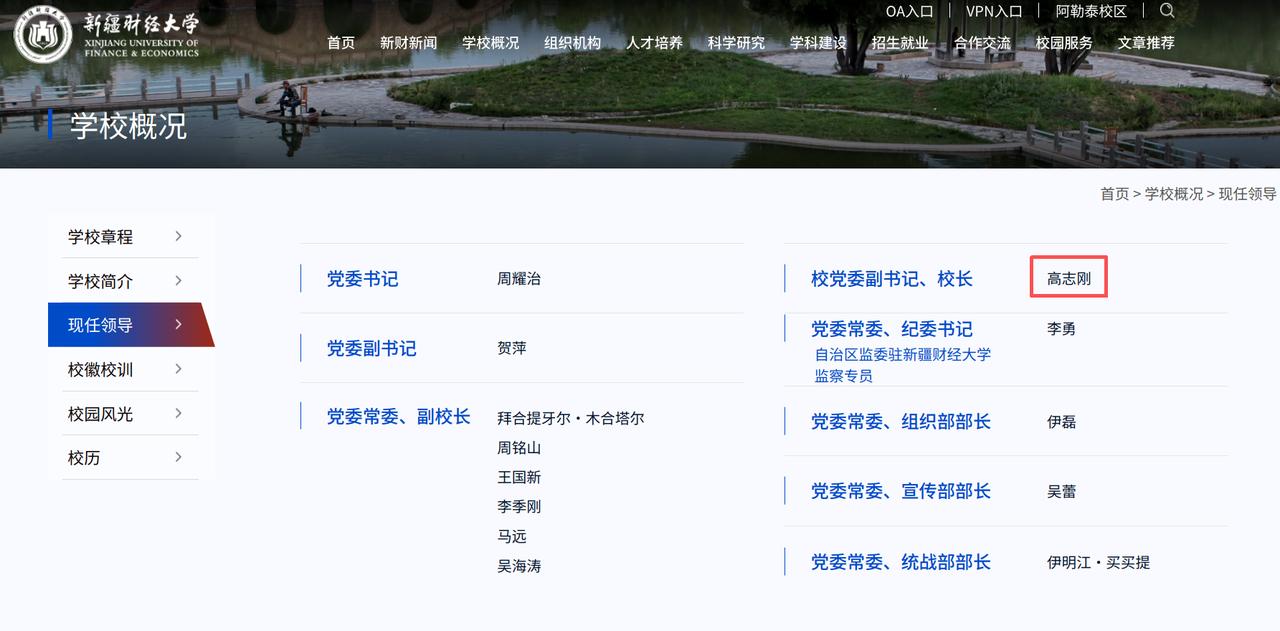Open OA入口 link

pyautogui.click(x=909, y=12)
